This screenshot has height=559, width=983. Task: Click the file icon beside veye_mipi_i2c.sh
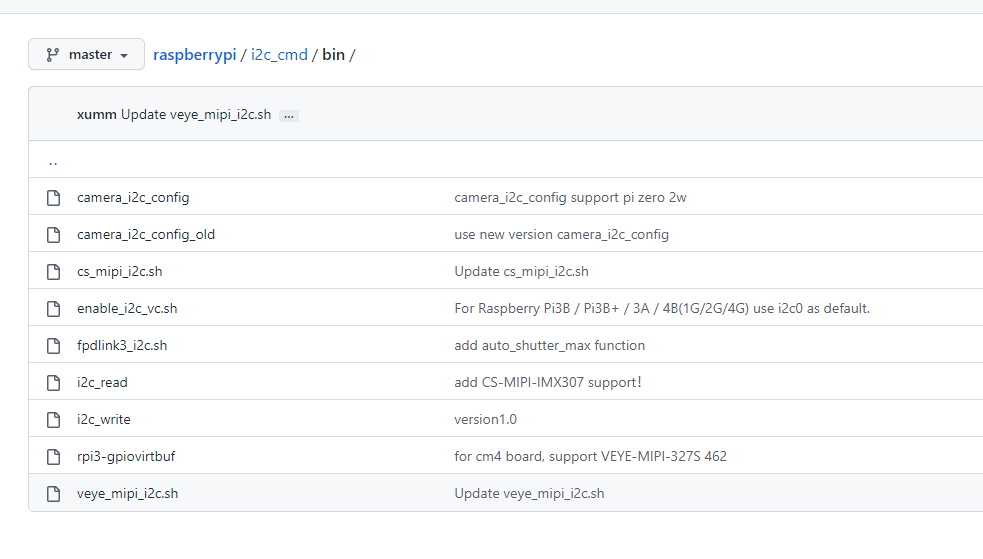(54, 494)
